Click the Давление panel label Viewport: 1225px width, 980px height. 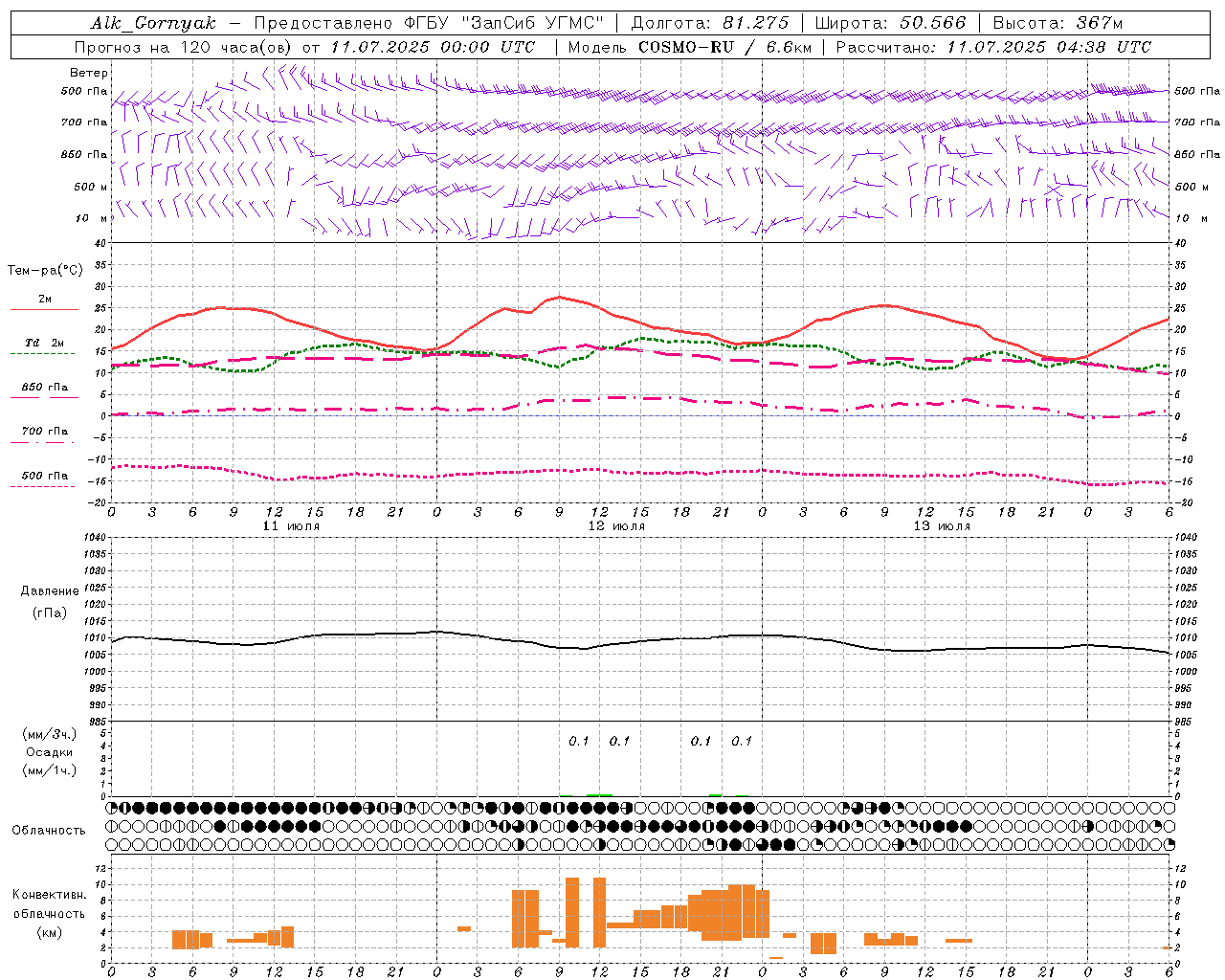point(49,591)
